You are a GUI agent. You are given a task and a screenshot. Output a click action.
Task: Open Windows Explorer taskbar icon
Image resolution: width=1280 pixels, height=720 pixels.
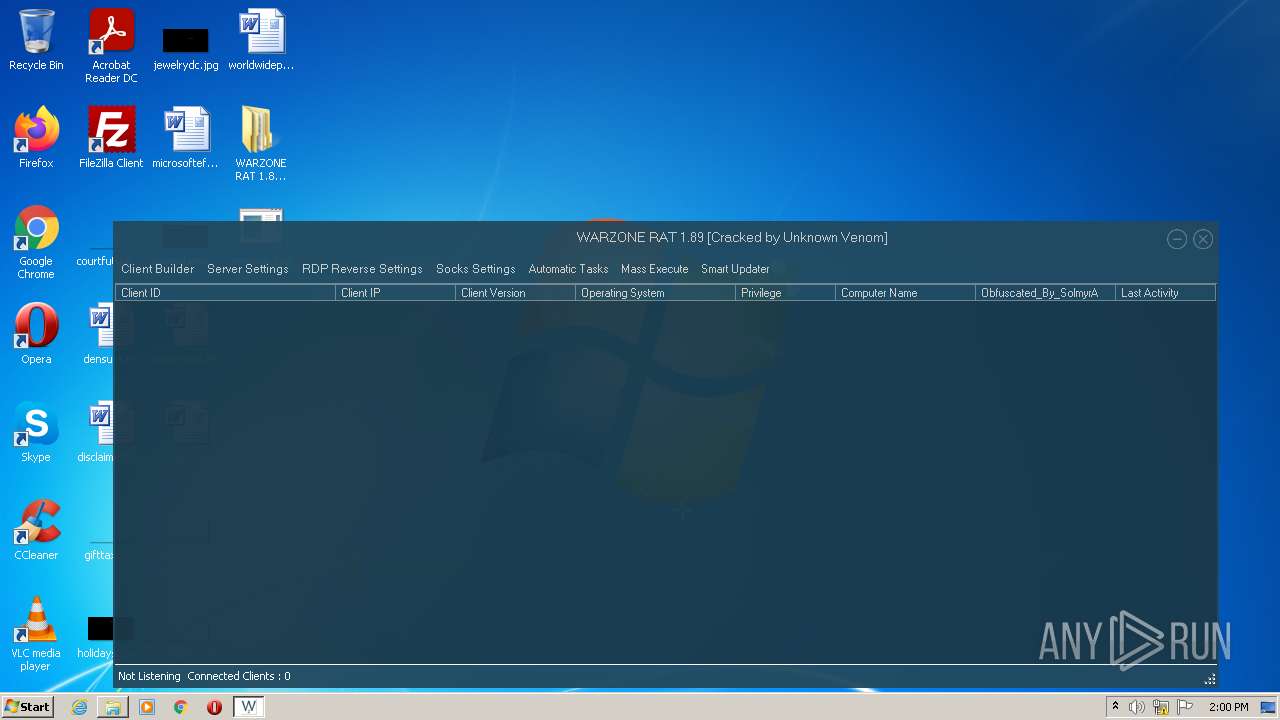point(113,707)
